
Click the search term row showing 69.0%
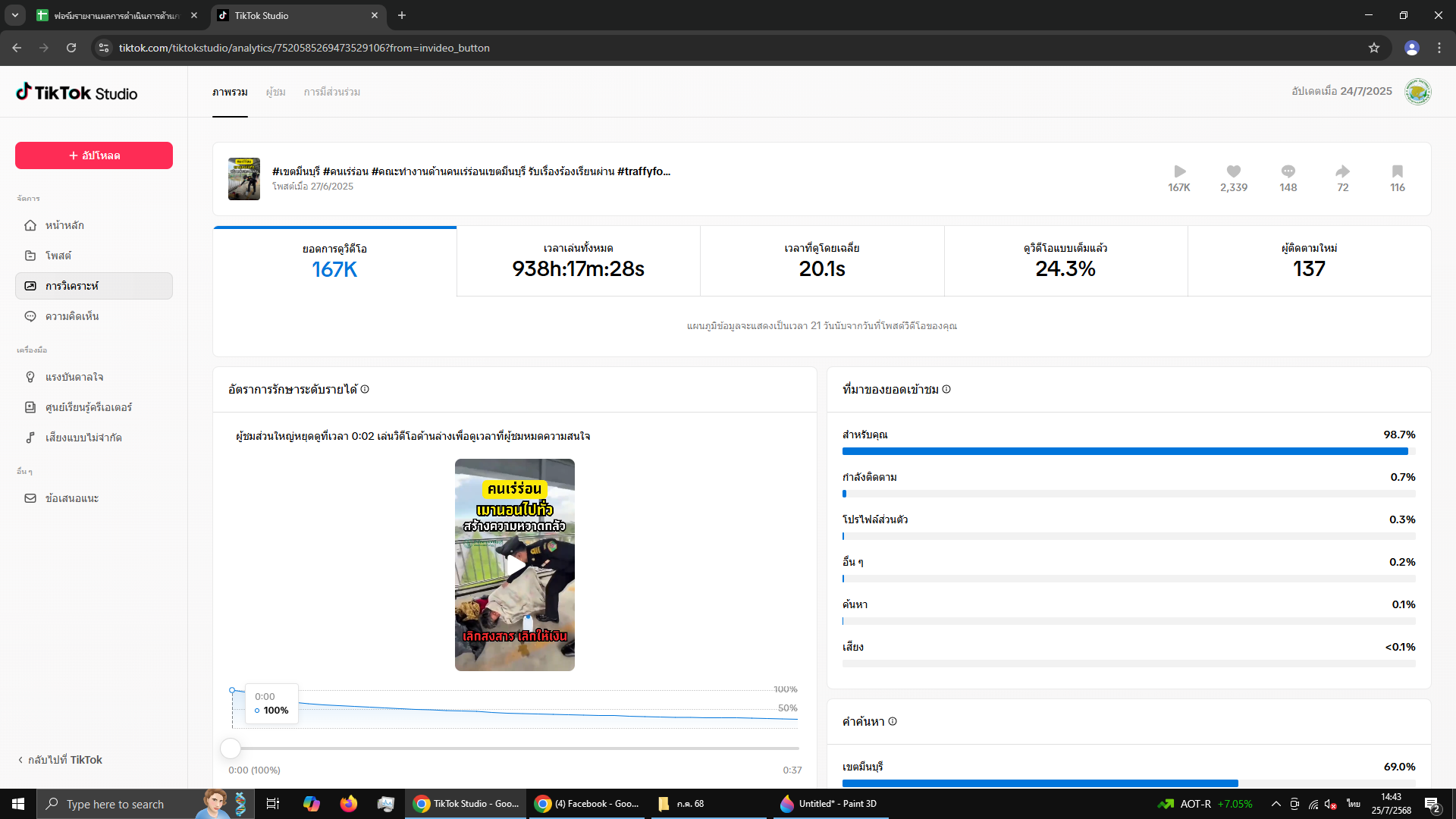click(x=1128, y=775)
